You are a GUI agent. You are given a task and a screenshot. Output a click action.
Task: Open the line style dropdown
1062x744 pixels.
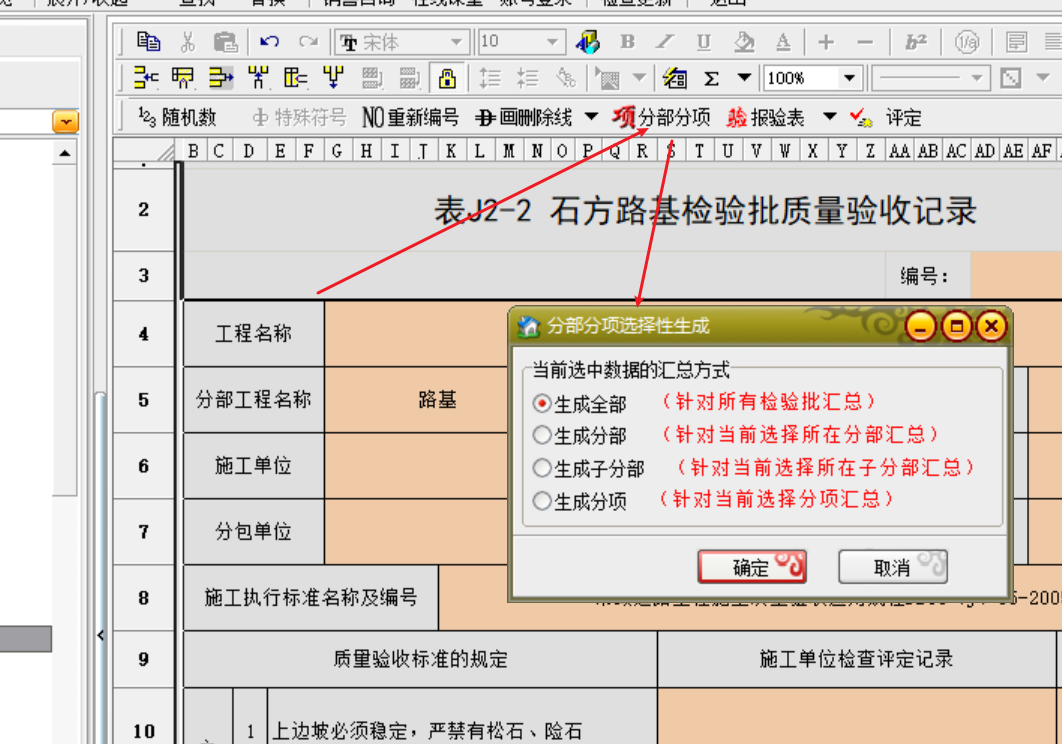(976, 78)
